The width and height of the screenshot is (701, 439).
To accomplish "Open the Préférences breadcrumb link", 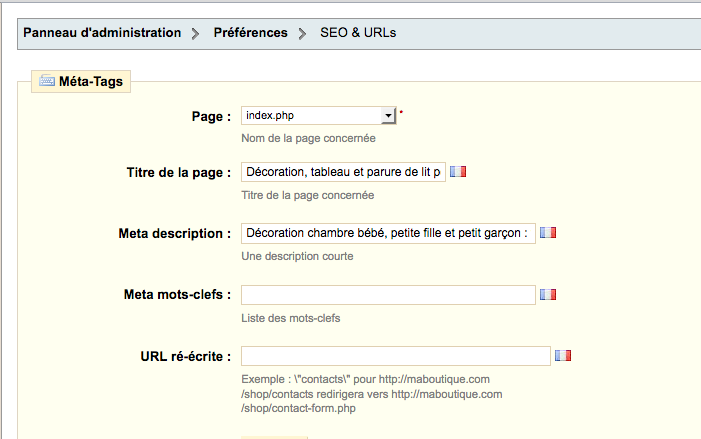I will tap(250, 33).
